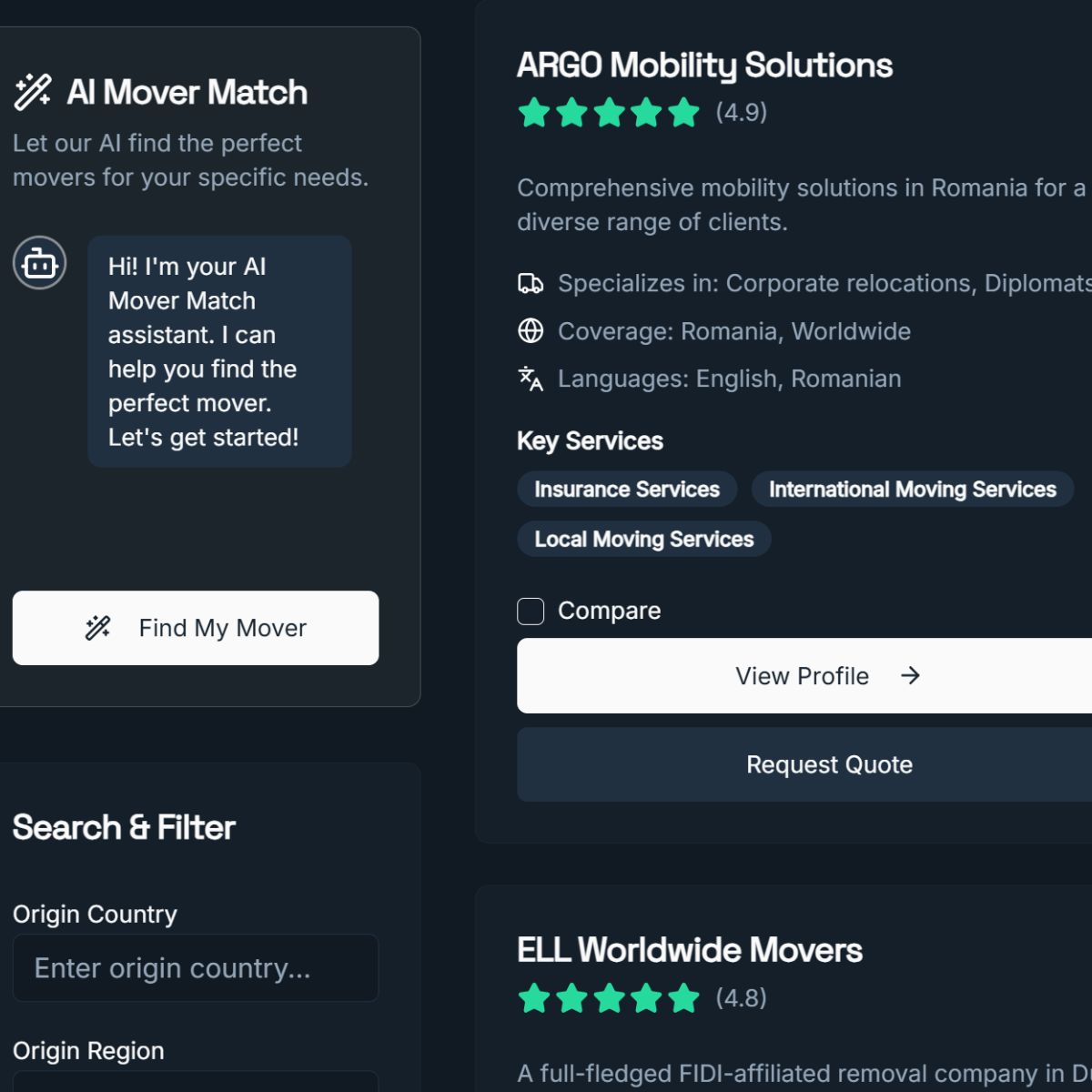This screenshot has height=1092, width=1092.
Task: Click the Key Services heading
Action: 590,441
